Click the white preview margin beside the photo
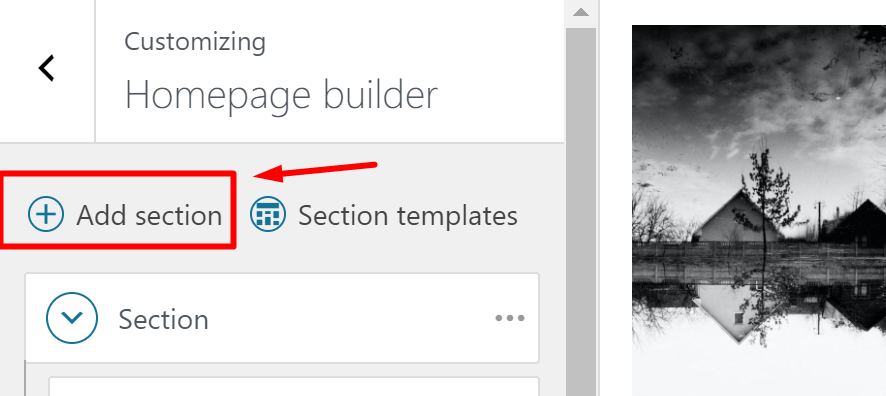Screen dimensions: 886x396 tap(615, 210)
